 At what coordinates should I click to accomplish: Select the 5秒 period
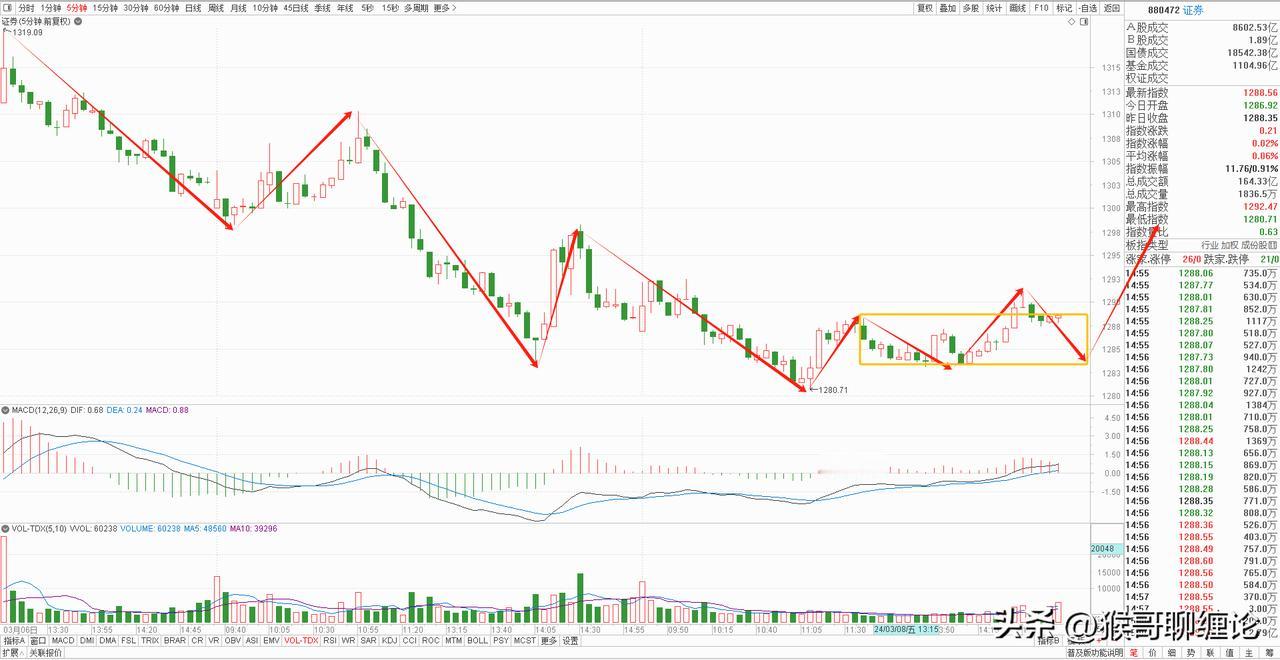tap(367, 8)
